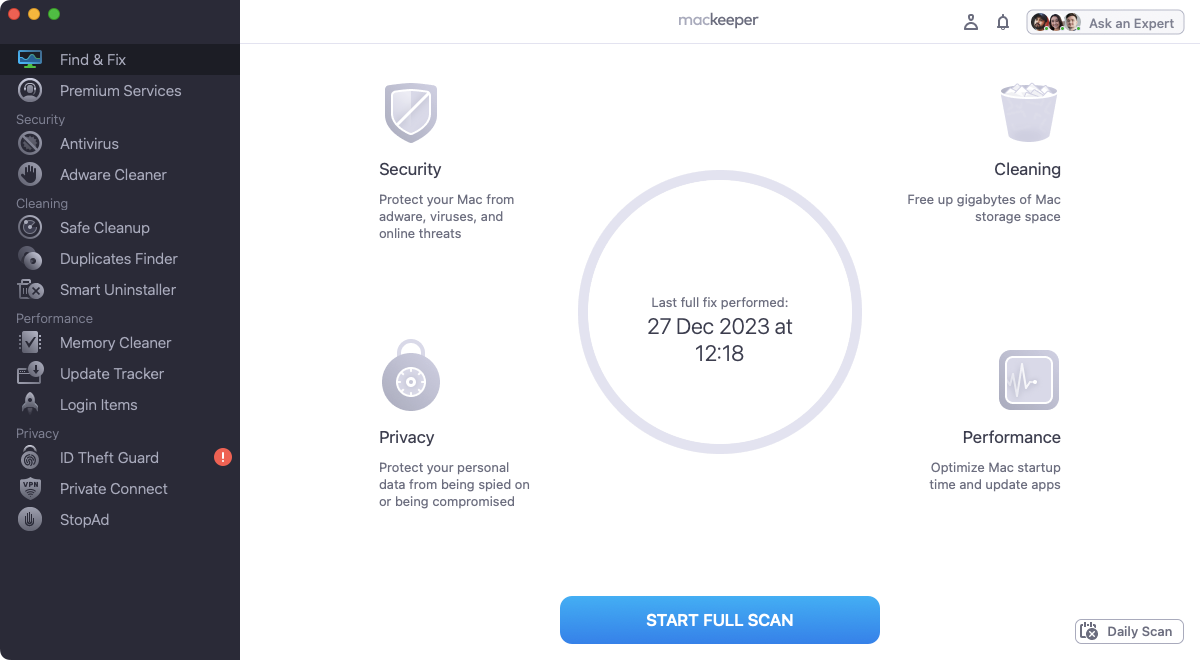Select the Adware Cleaner tool

pos(113,174)
